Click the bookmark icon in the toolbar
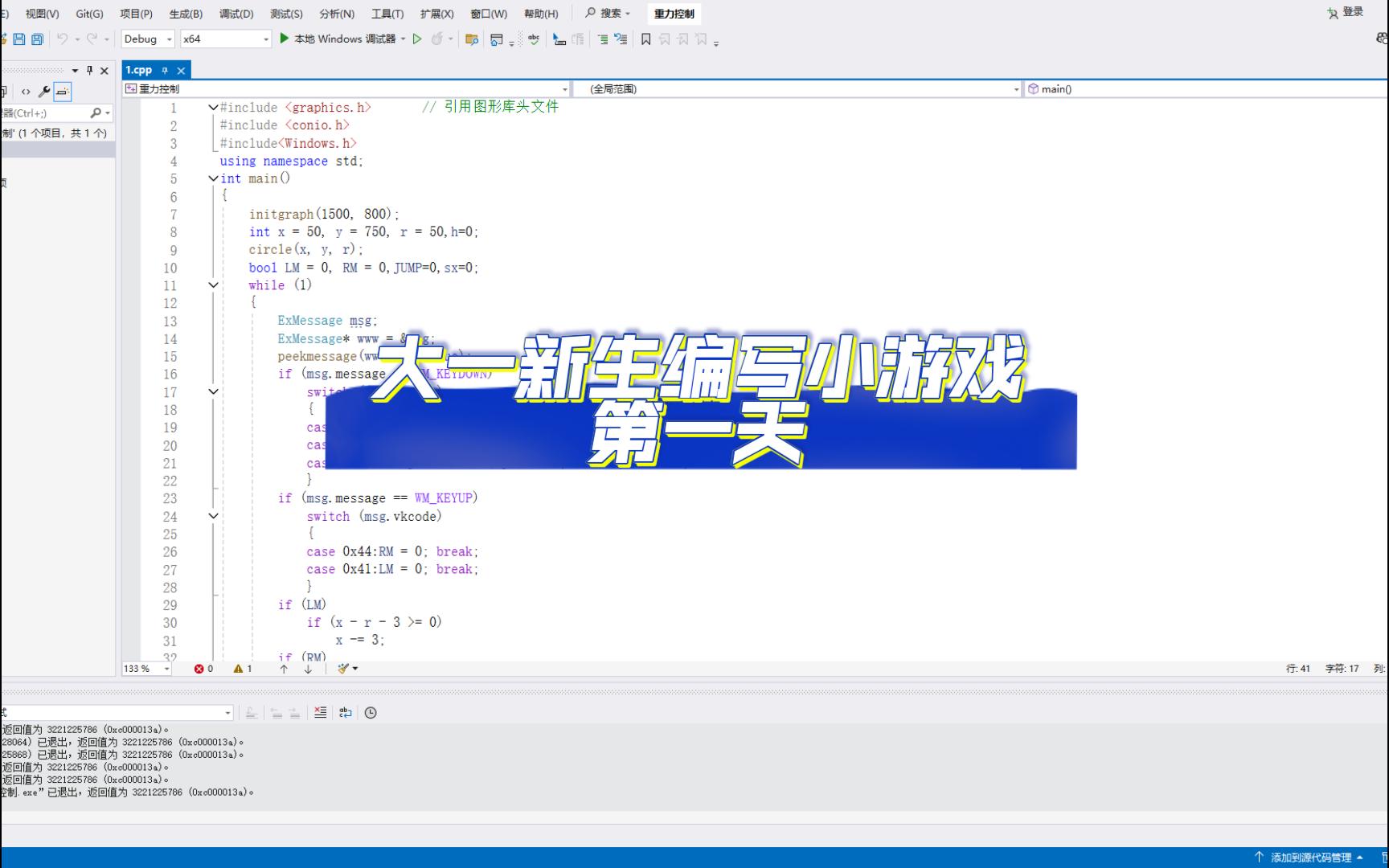Image resolution: width=1389 pixels, height=868 pixels. click(645, 39)
